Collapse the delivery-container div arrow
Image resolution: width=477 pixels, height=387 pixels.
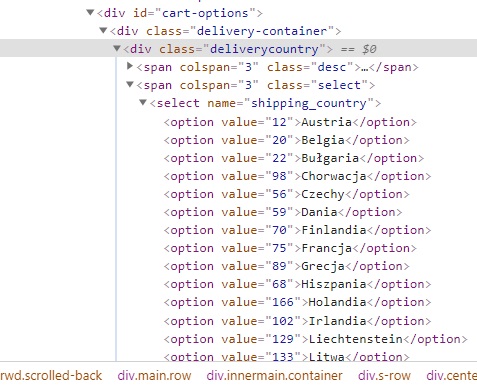click(x=103, y=31)
